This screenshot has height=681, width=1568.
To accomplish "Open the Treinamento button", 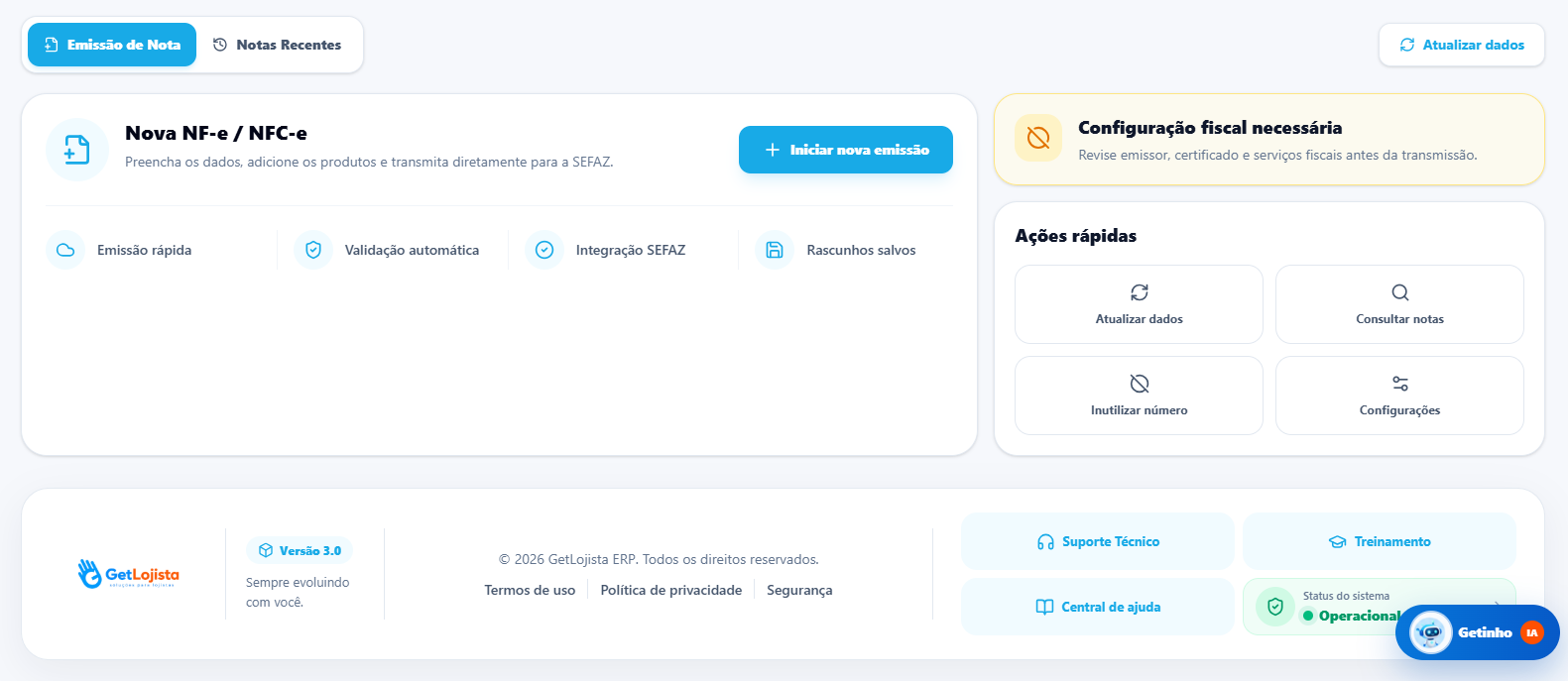I will pyautogui.click(x=1380, y=541).
